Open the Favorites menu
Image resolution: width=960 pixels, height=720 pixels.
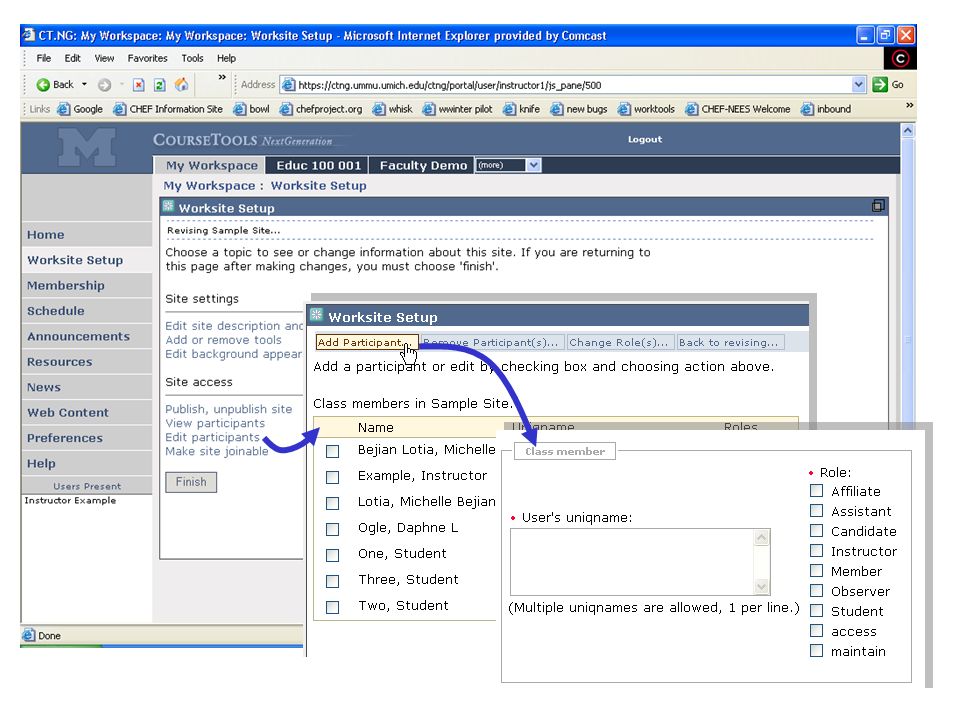coord(148,58)
